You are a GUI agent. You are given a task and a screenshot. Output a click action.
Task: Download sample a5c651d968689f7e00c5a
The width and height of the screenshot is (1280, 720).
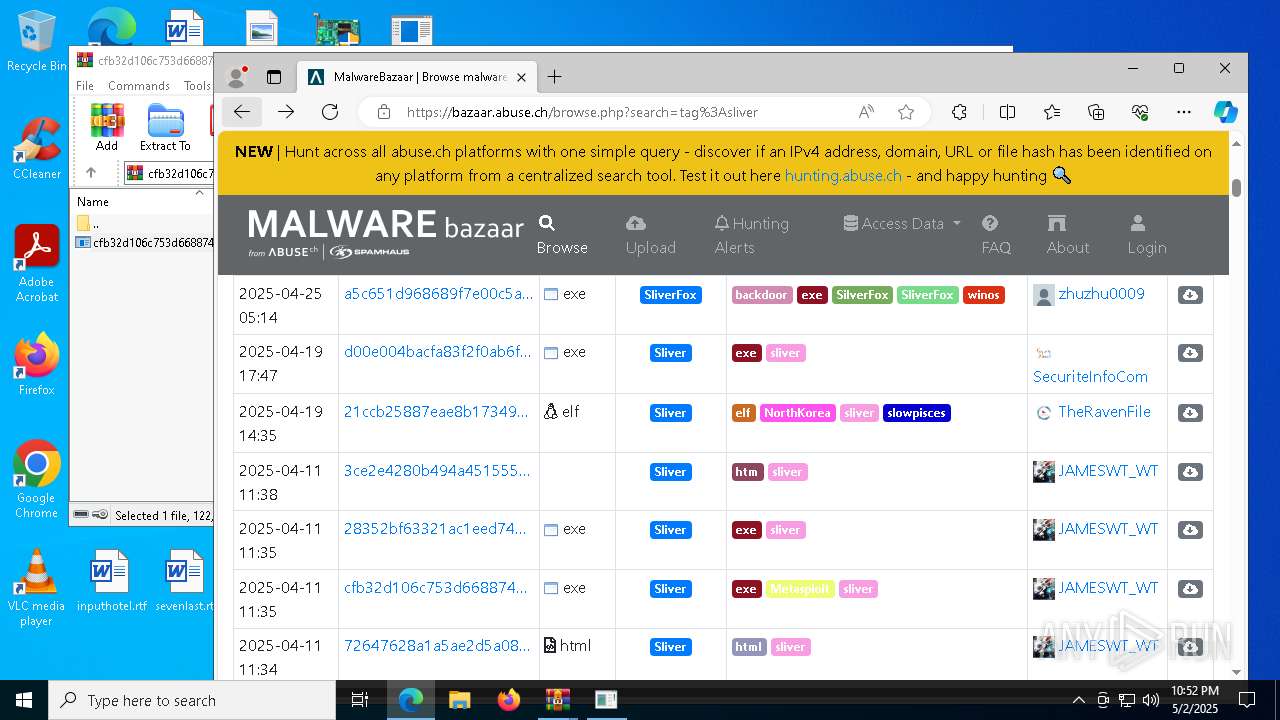click(x=1190, y=295)
